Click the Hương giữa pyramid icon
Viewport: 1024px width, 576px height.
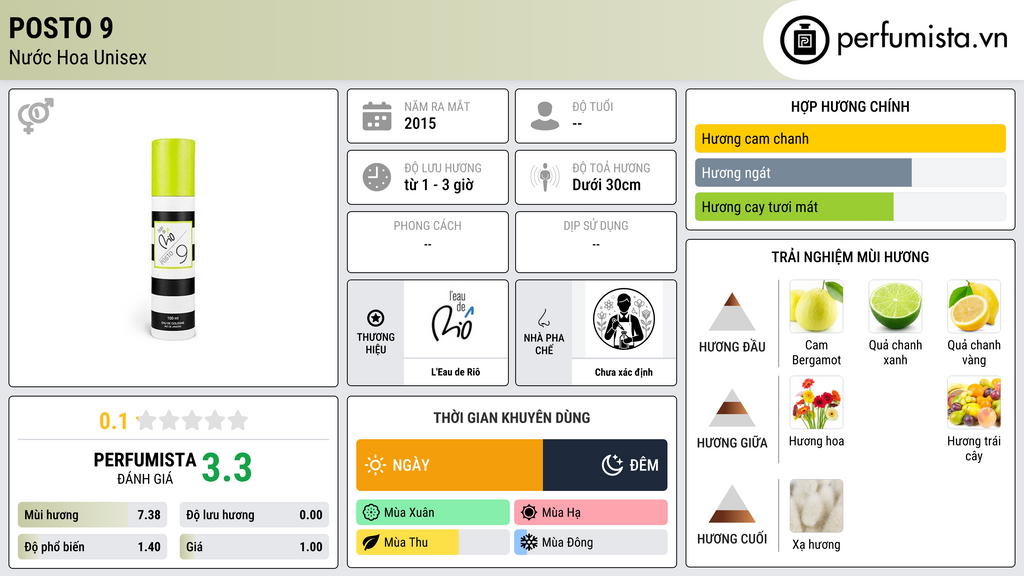click(x=732, y=408)
